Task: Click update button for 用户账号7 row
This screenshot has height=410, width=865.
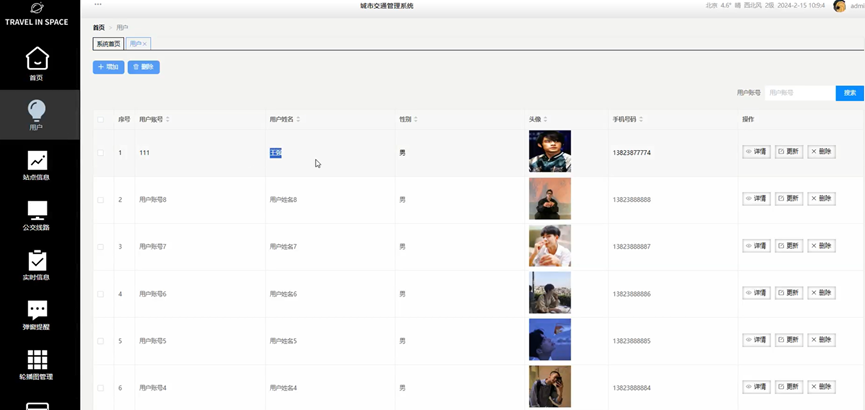Action: point(789,246)
